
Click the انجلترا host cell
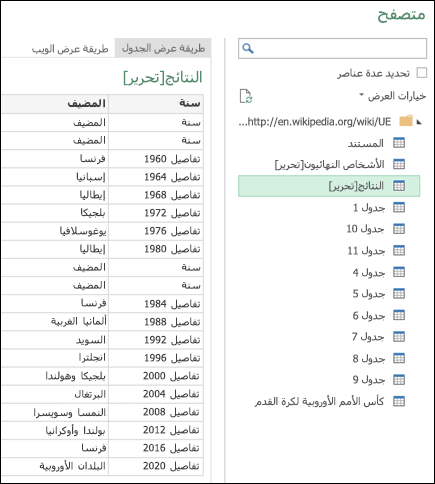[55, 358]
